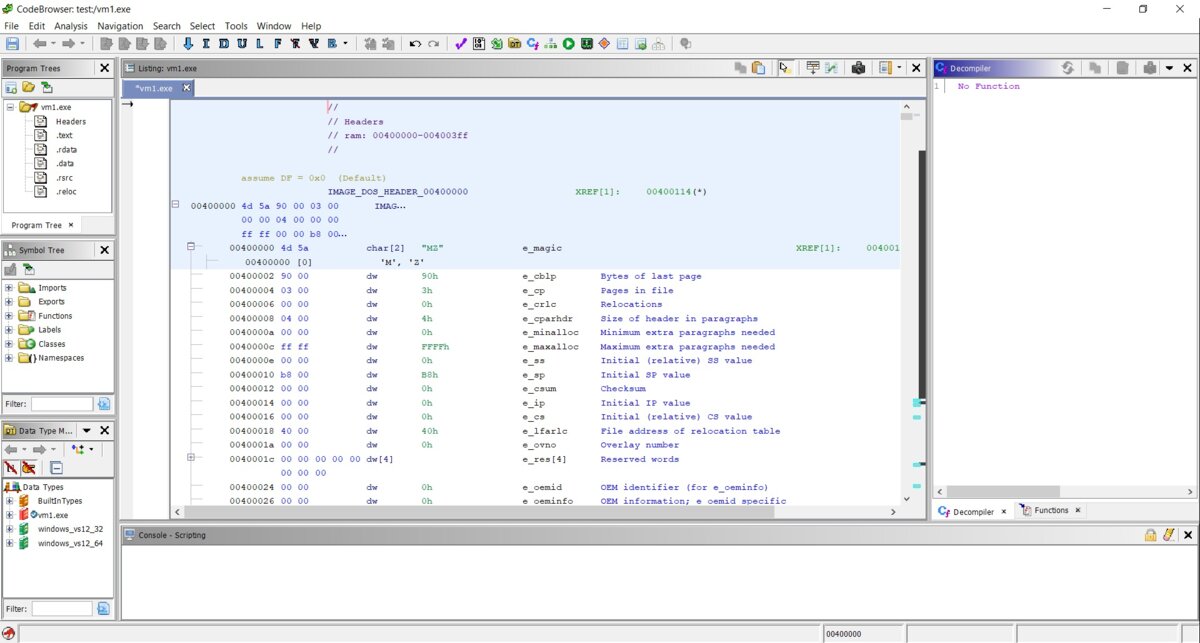
Task: Navigate to next Function with F icon
Action: click(278, 44)
